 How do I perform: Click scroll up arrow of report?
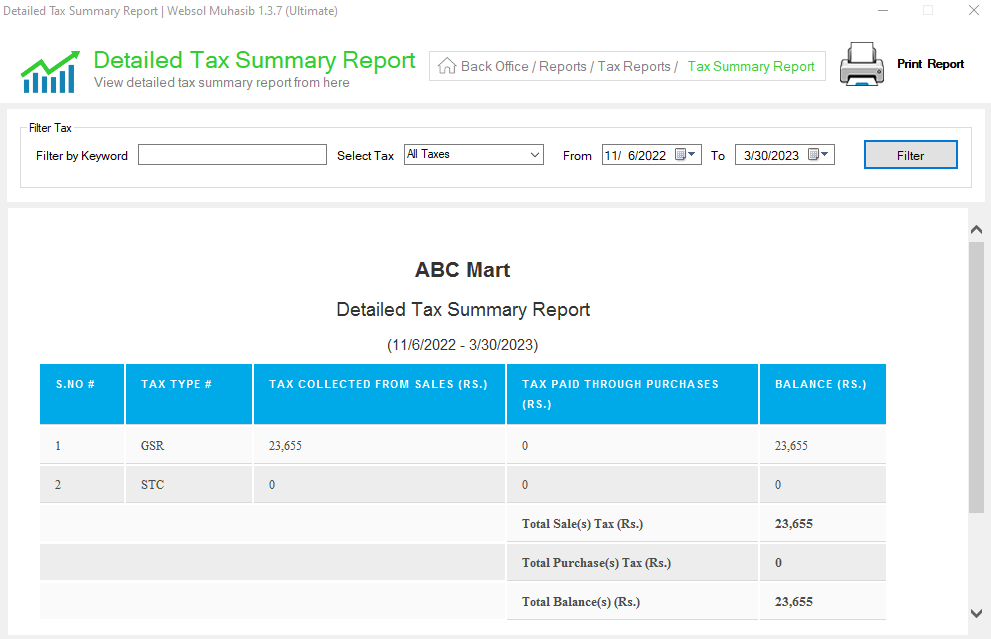[x=976, y=229]
